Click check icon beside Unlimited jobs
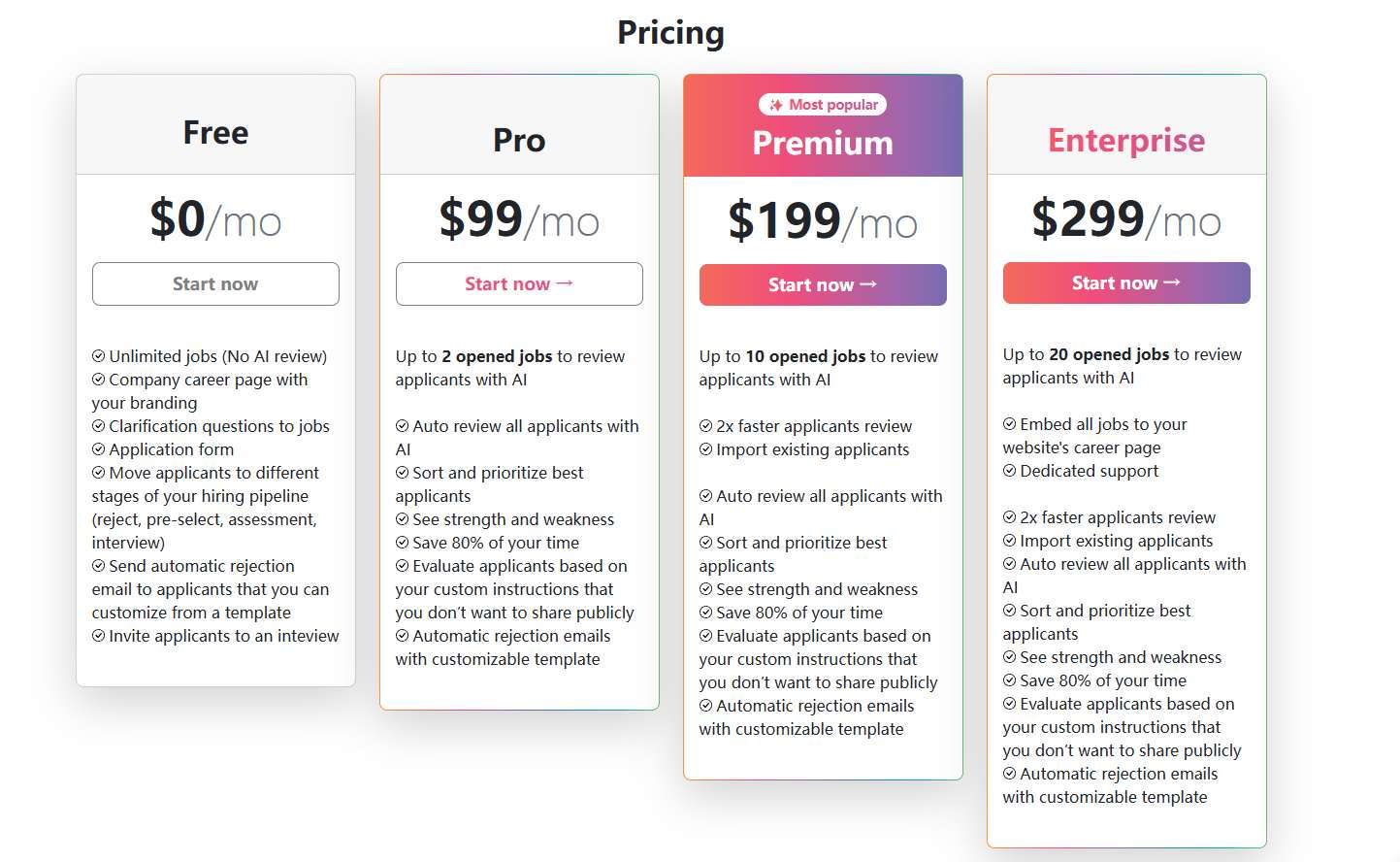The height and width of the screenshot is (862, 1400). [99, 356]
